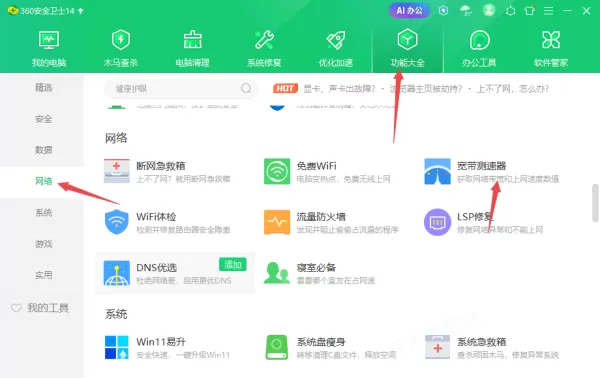Click the DNS优选 globe icon
The image size is (600, 378).
pyautogui.click(x=117, y=273)
